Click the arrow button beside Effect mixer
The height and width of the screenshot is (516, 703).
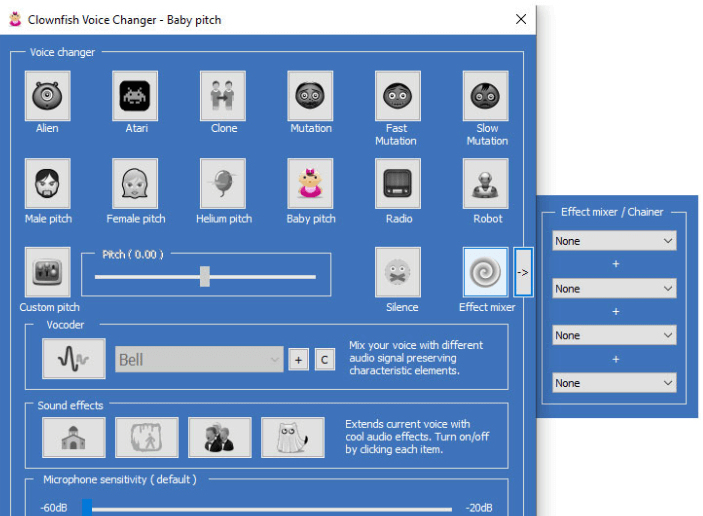click(x=523, y=272)
